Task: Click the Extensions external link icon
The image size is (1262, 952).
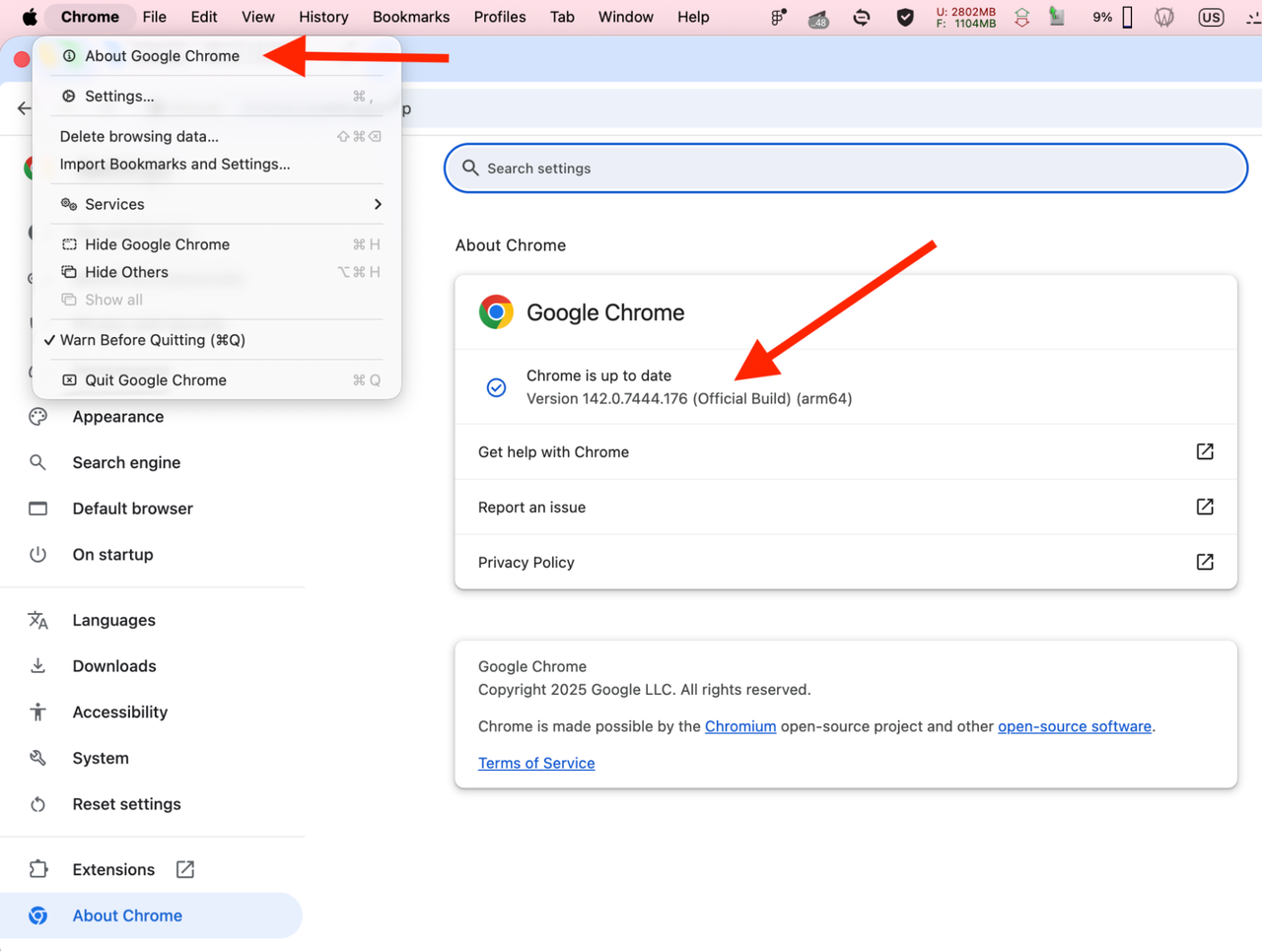Action: point(185,869)
